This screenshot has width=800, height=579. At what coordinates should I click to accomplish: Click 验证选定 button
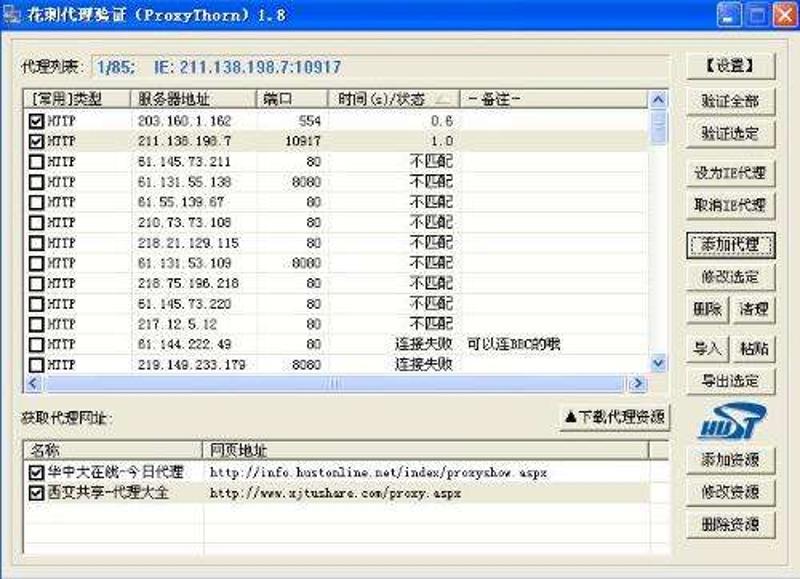[x=730, y=134]
